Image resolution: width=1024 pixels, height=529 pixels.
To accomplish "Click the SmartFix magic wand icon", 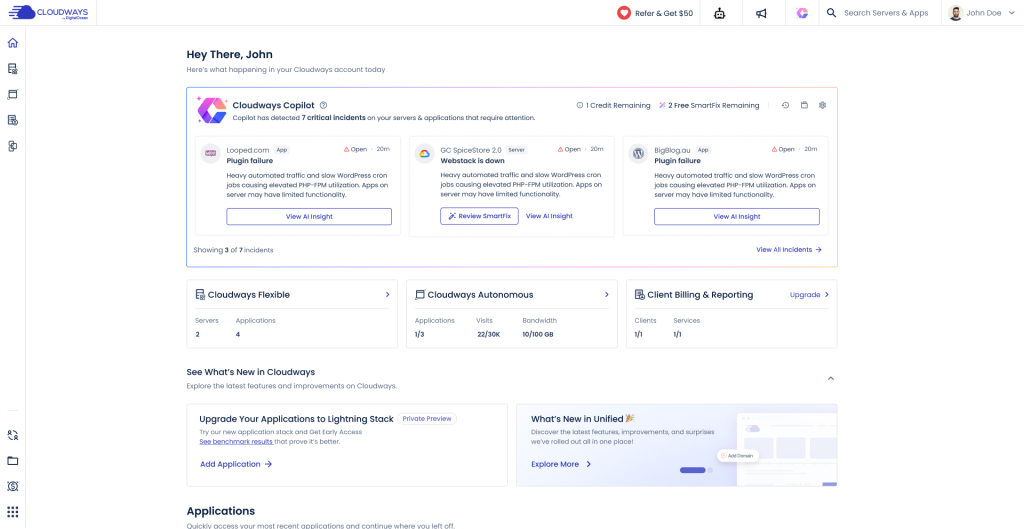I will pos(662,105).
